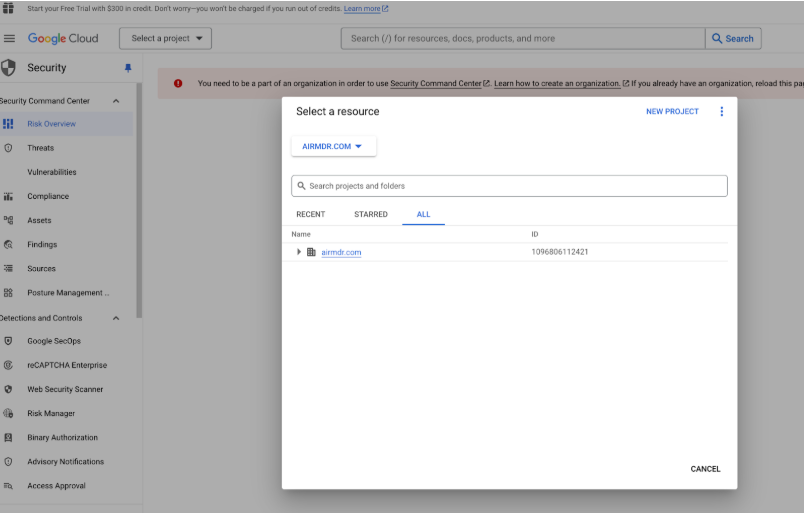Click the Access Approval icon

[x=8, y=485]
